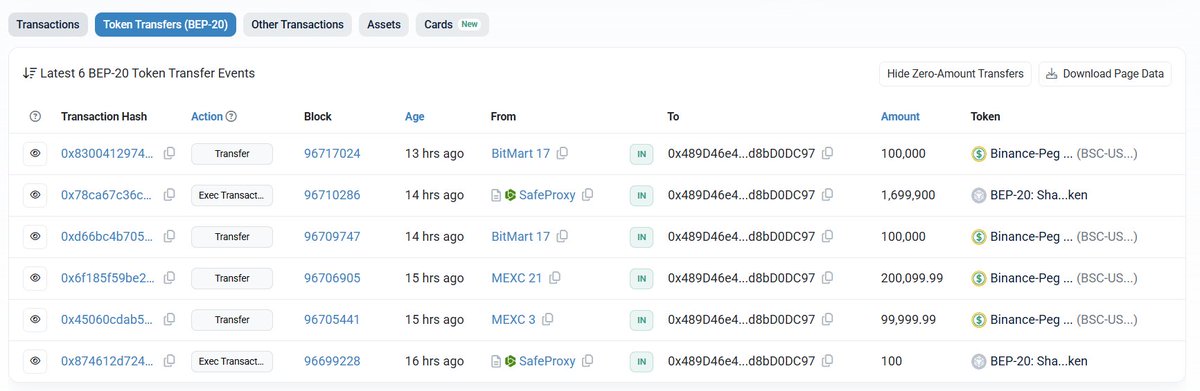Open transaction 0x8300412974 link
This screenshot has height=391, width=1200.
click(x=108, y=154)
